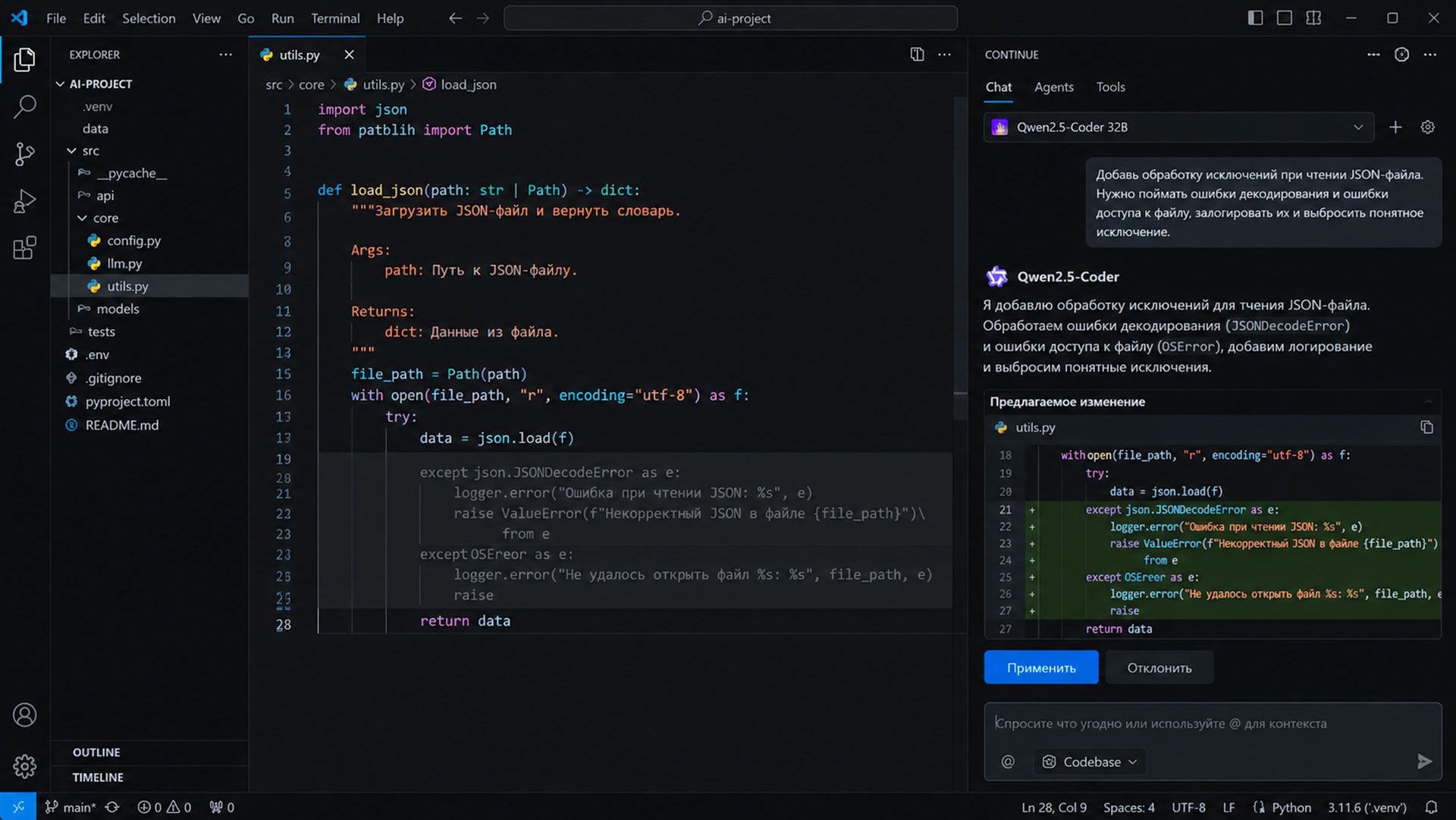Send the chat message arrow
This screenshot has height=820, width=1456.
pyautogui.click(x=1424, y=762)
